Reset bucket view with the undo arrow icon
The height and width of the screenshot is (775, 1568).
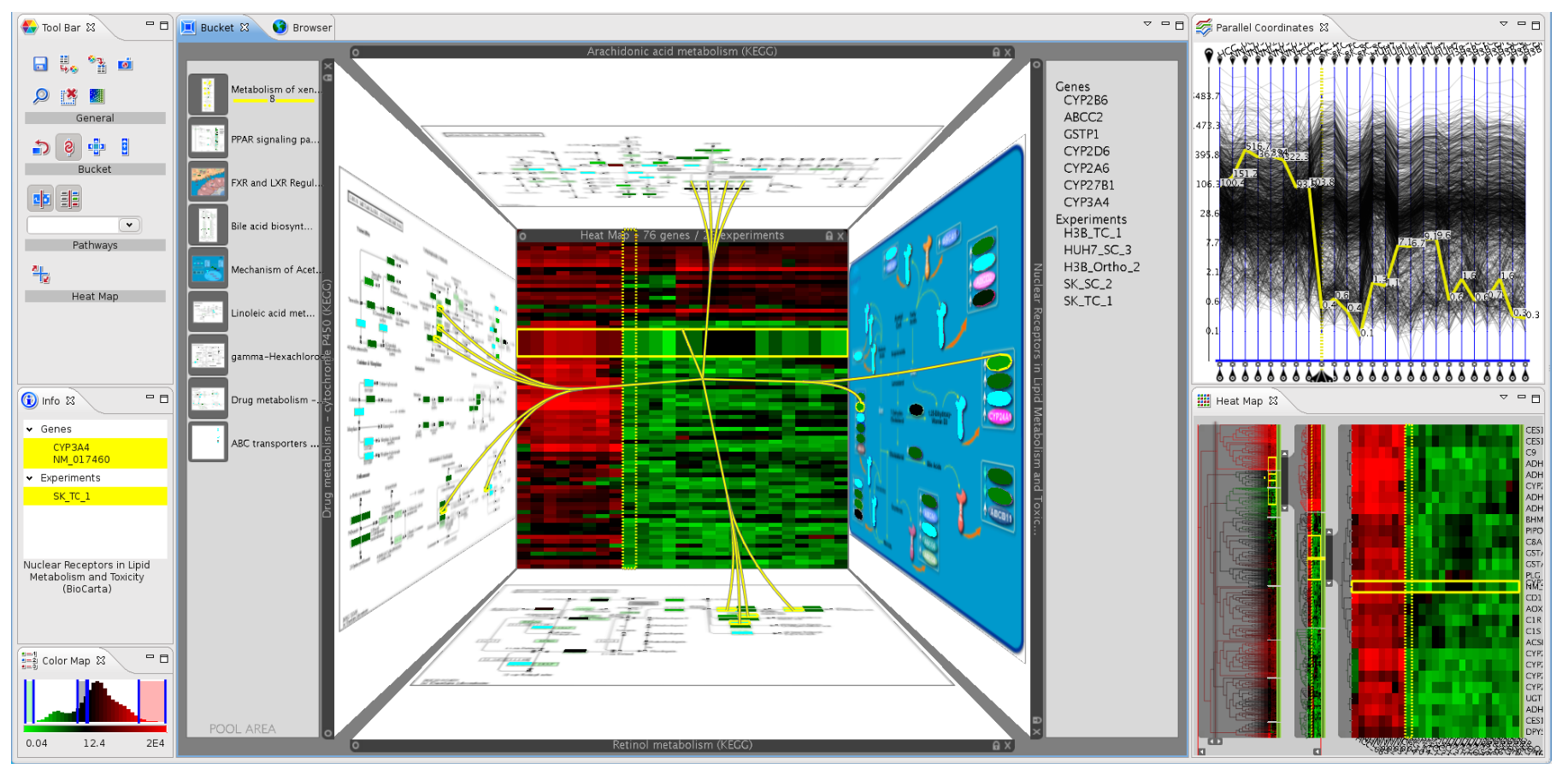(40, 147)
